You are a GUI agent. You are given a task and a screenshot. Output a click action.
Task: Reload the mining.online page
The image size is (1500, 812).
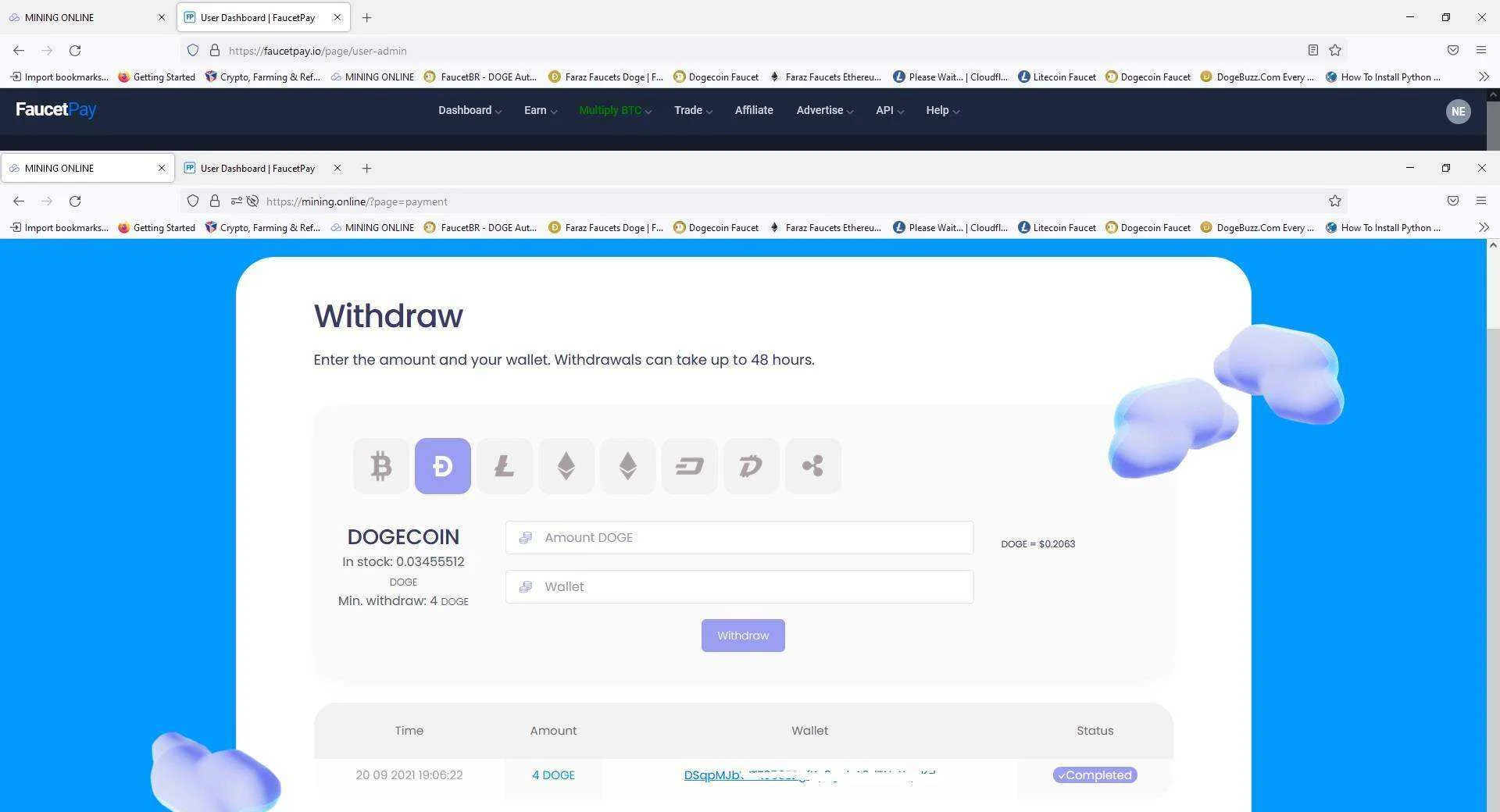pyautogui.click(x=75, y=201)
